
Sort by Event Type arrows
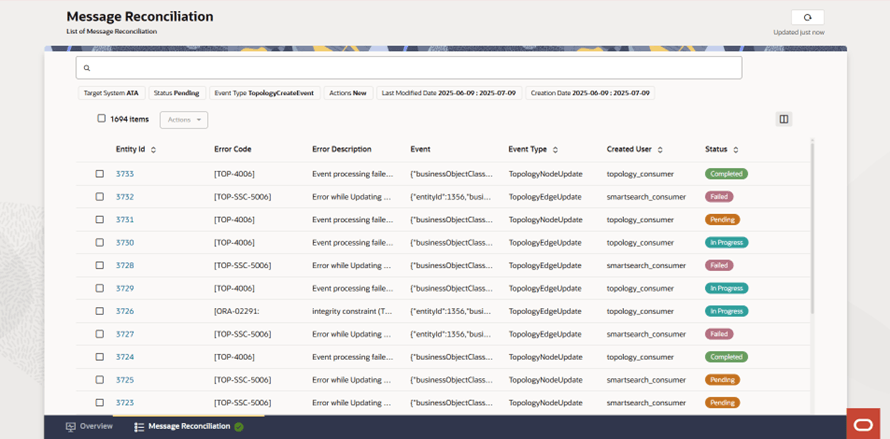555,150
